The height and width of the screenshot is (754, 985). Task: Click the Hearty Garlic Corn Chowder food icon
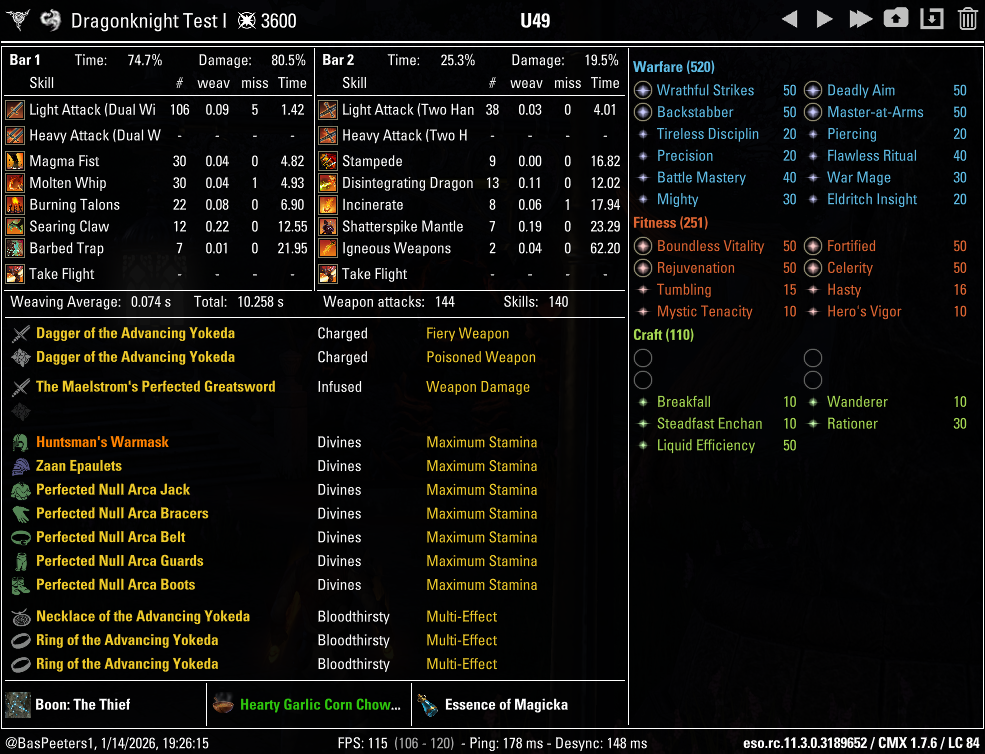click(x=223, y=705)
